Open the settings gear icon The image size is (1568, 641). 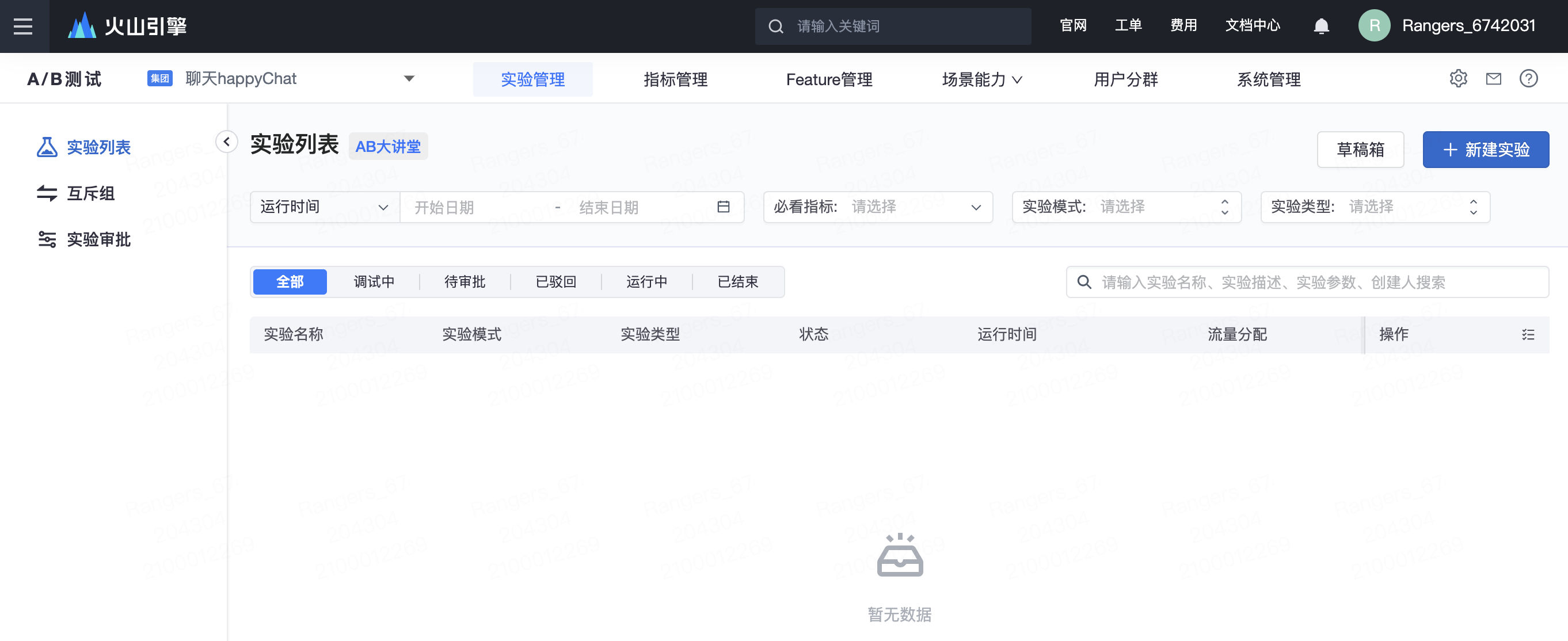point(1458,78)
